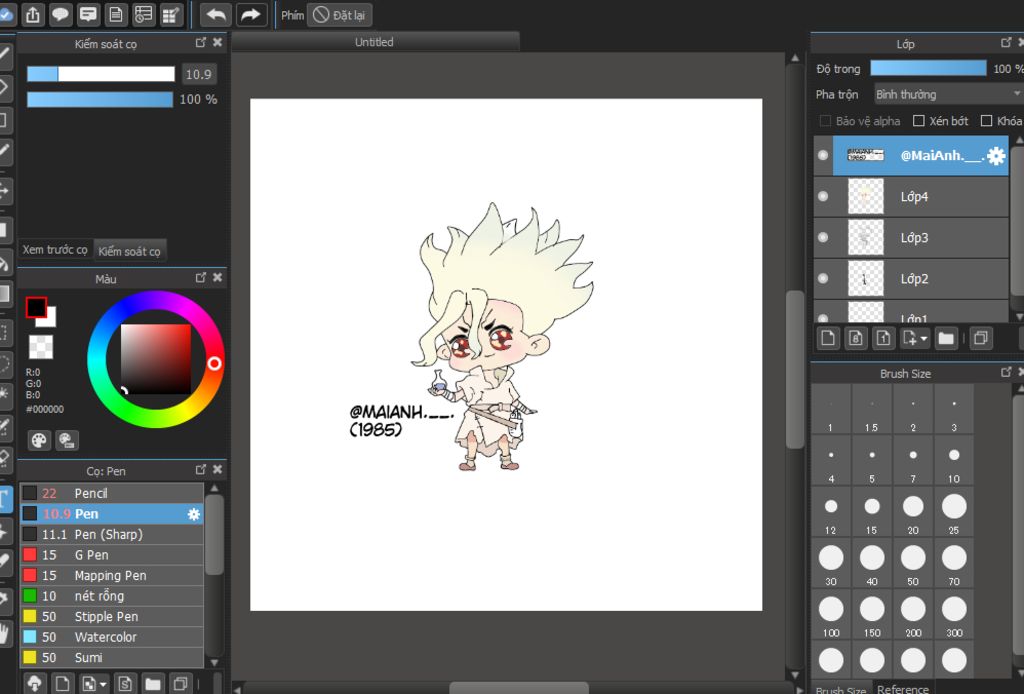The height and width of the screenshot is (694, 1024).
Task: Click the Undo arrow in top toolbar
Action: click(x=216, y=14)
